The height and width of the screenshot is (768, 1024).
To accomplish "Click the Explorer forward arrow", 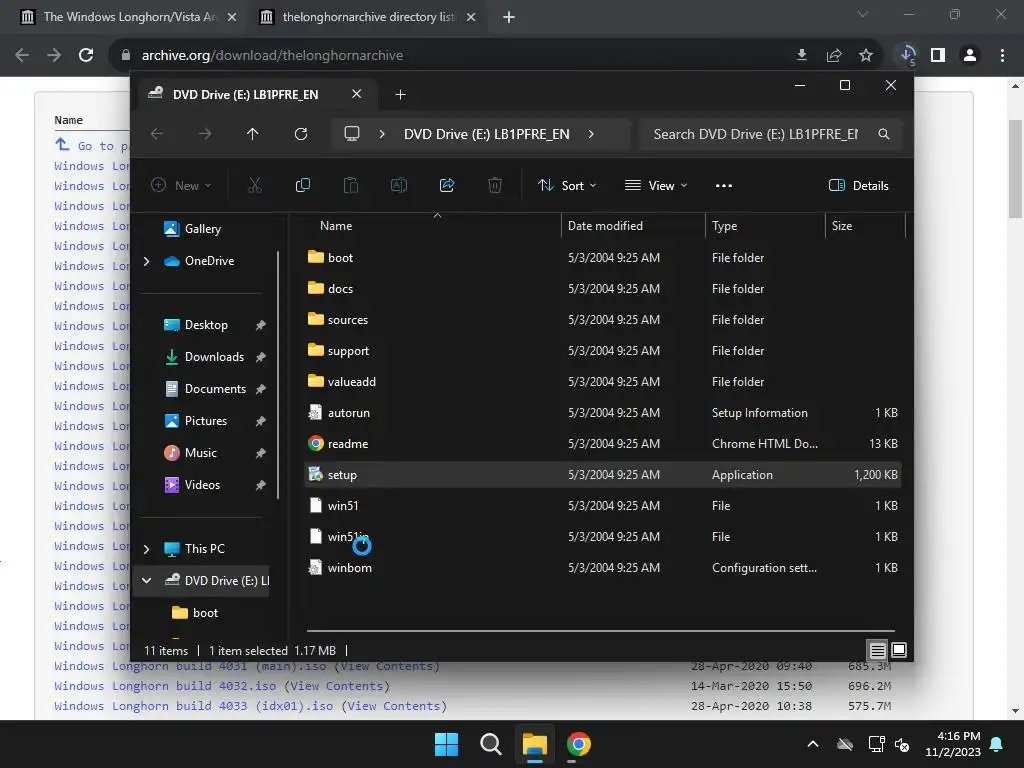I will click(205, 134).
